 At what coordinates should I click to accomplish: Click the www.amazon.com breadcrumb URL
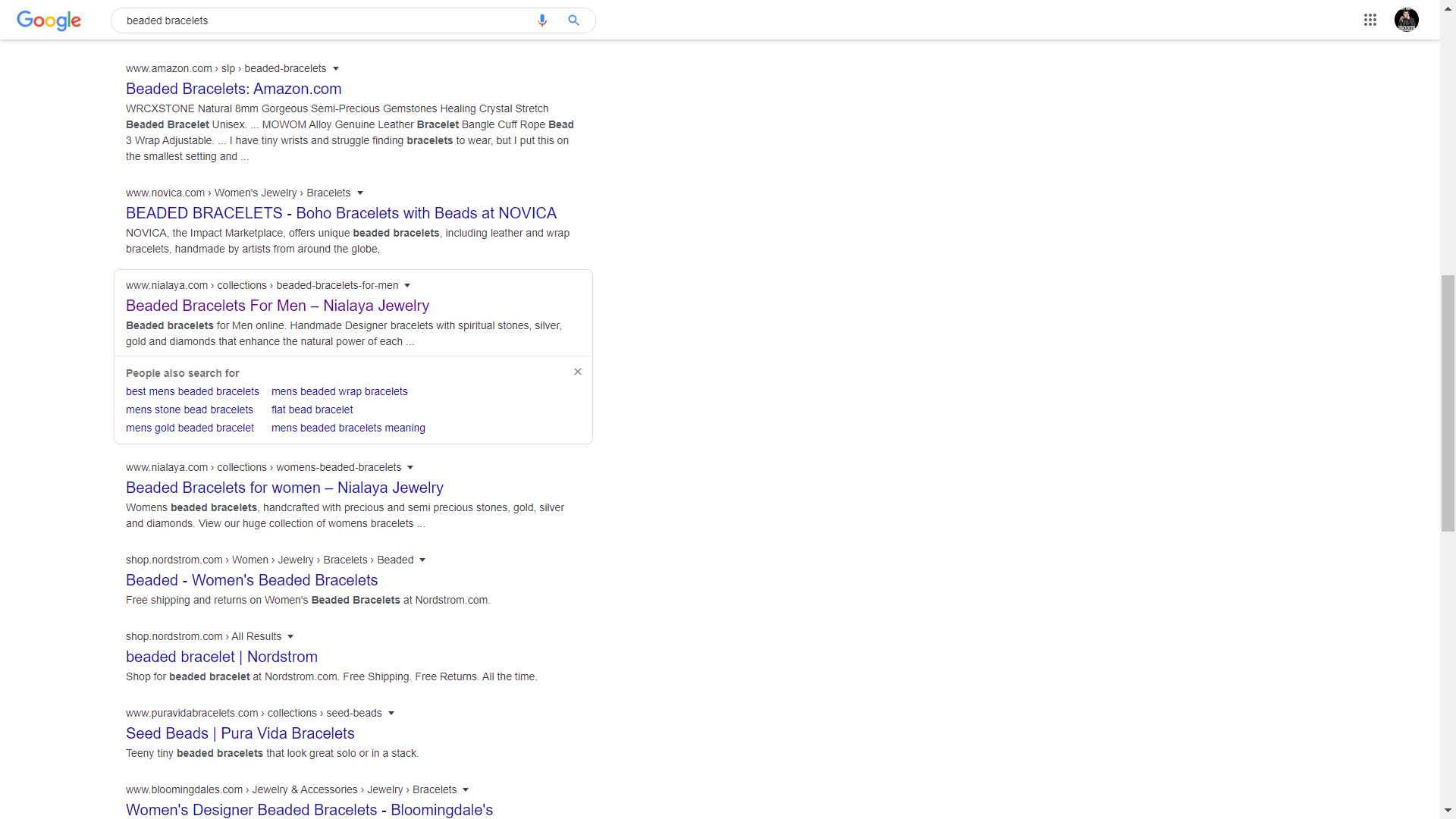point(226,68)
